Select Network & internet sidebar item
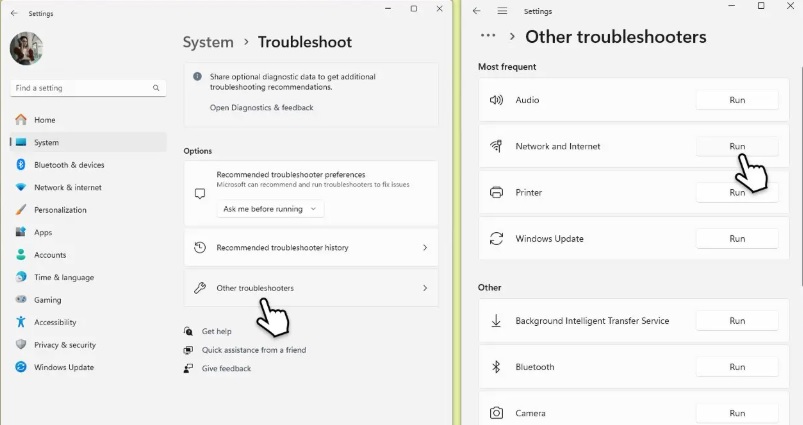The height and width of the screenshot is (425, 803). (67, 187)
